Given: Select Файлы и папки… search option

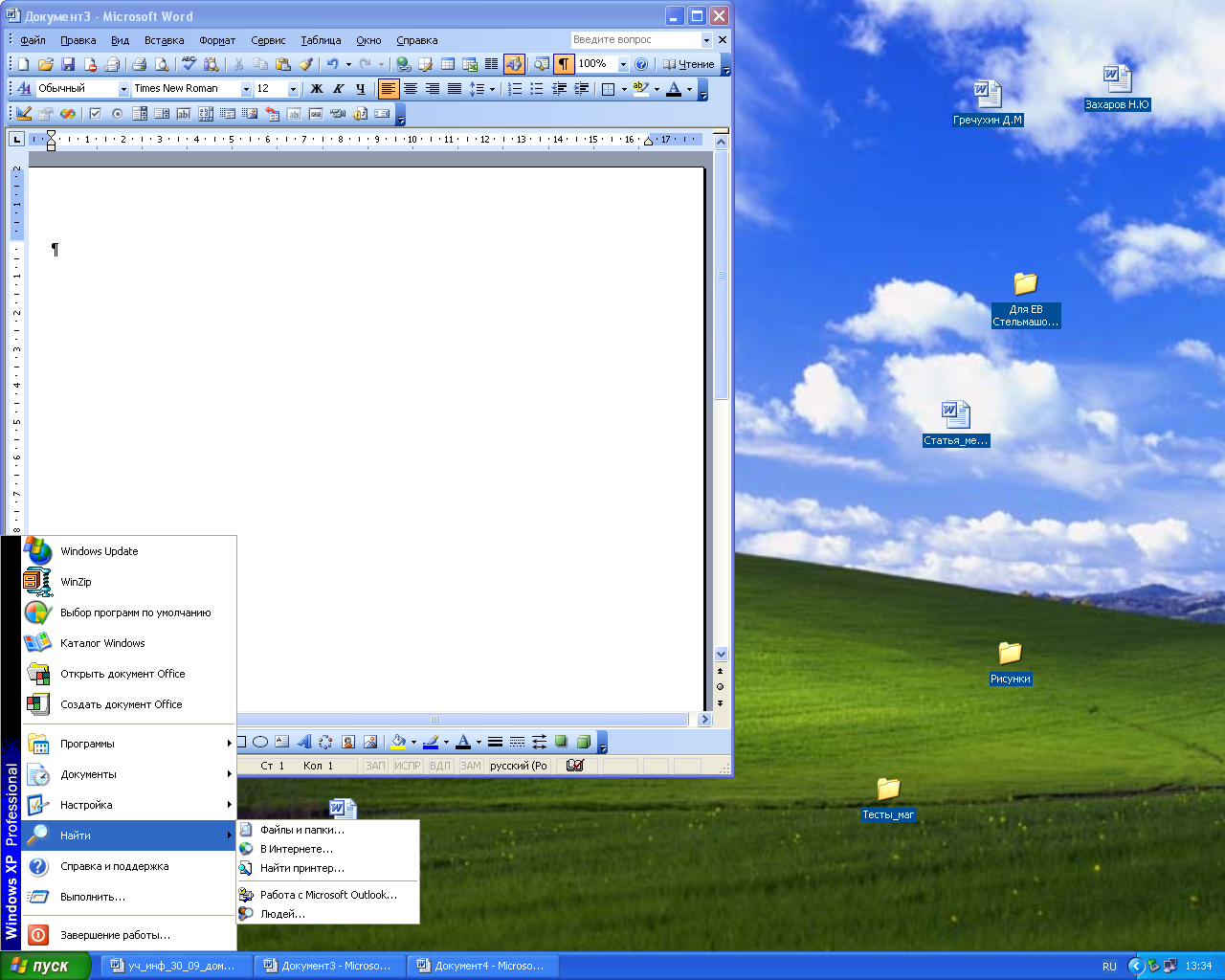Looking at the screenshot, I should (328, 830).
